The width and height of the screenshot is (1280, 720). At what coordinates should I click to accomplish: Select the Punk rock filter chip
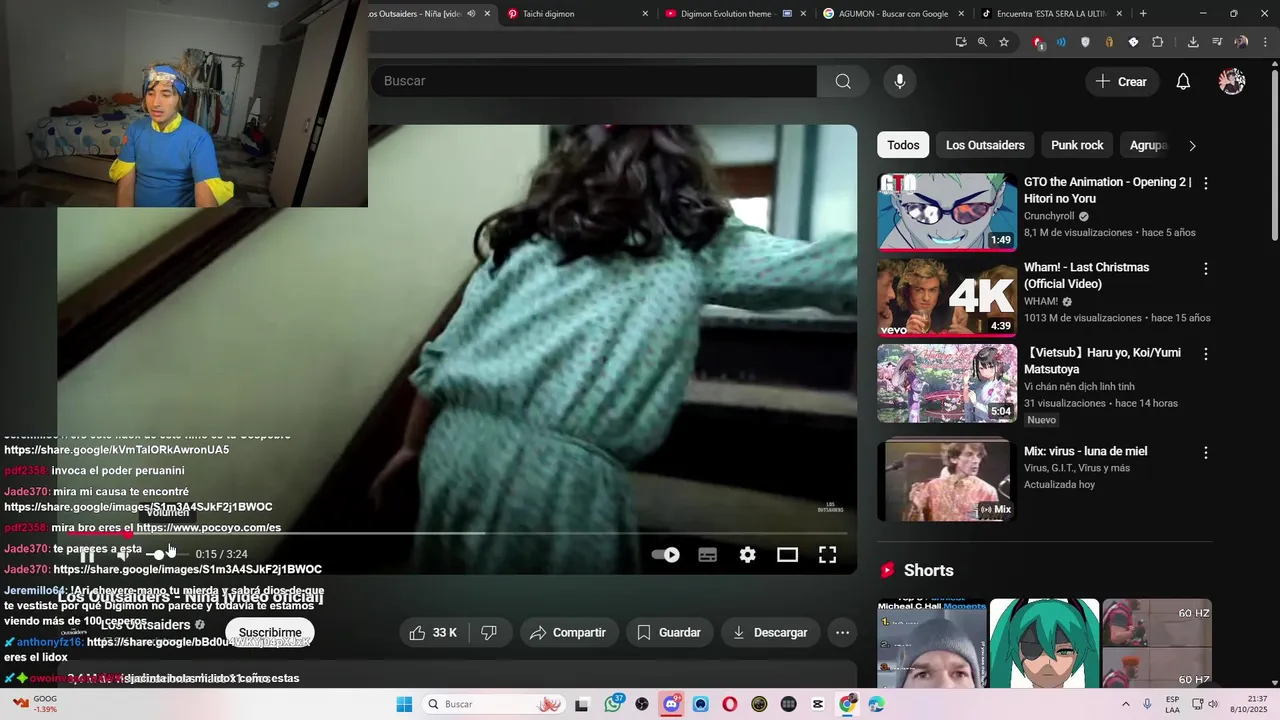(1077, 145)
